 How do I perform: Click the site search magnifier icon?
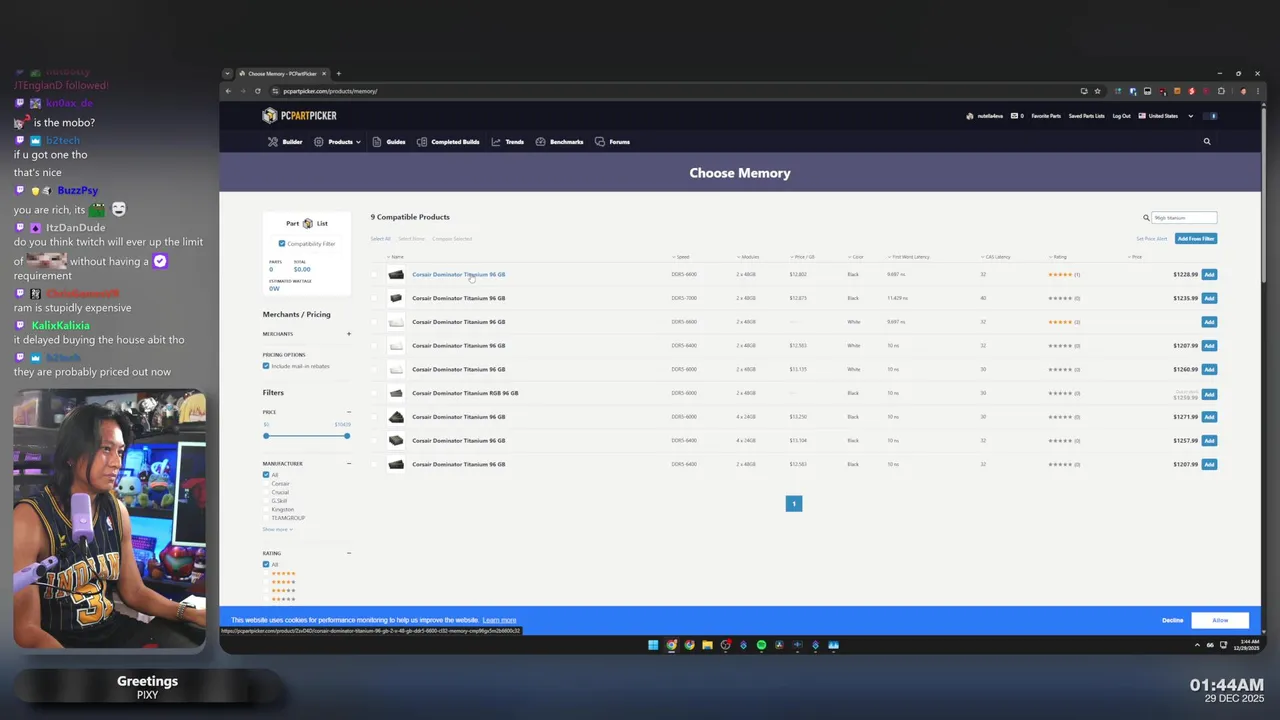(x=1207, y=142)
